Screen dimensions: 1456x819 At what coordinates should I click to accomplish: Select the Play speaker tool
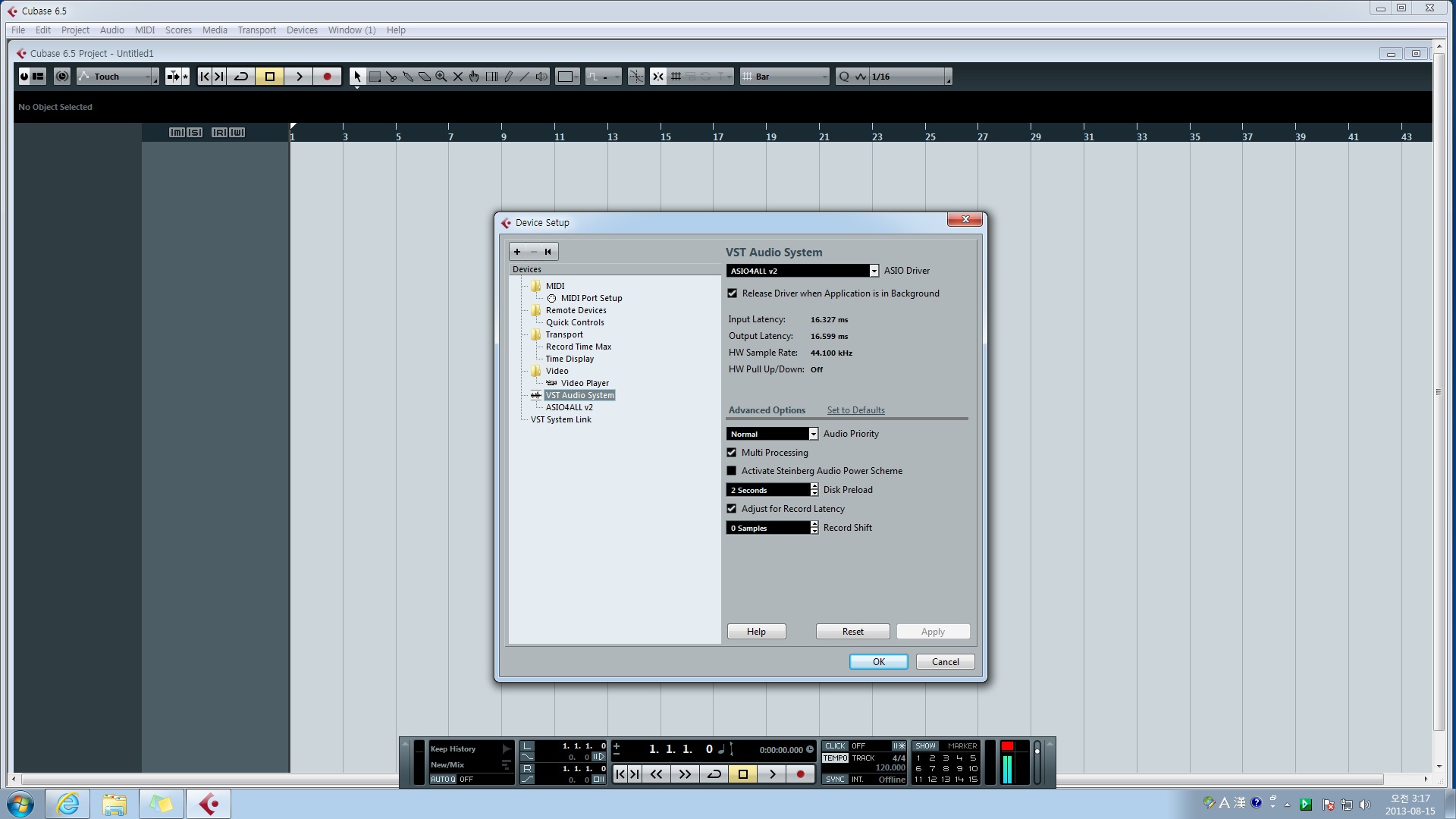click(x=541, y=77)
